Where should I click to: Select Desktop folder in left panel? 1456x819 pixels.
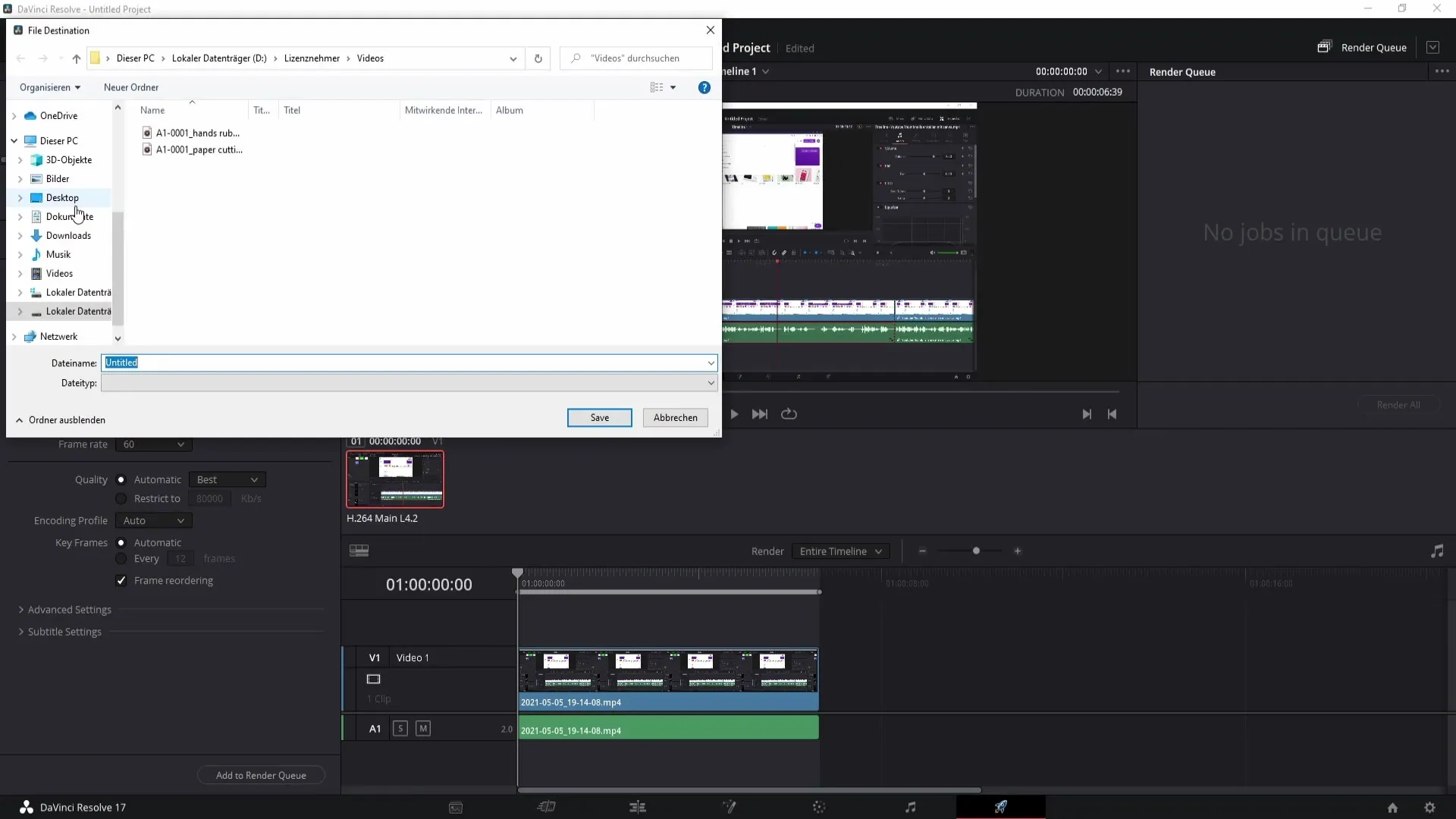pyautogui.click(x=63, y=197)
